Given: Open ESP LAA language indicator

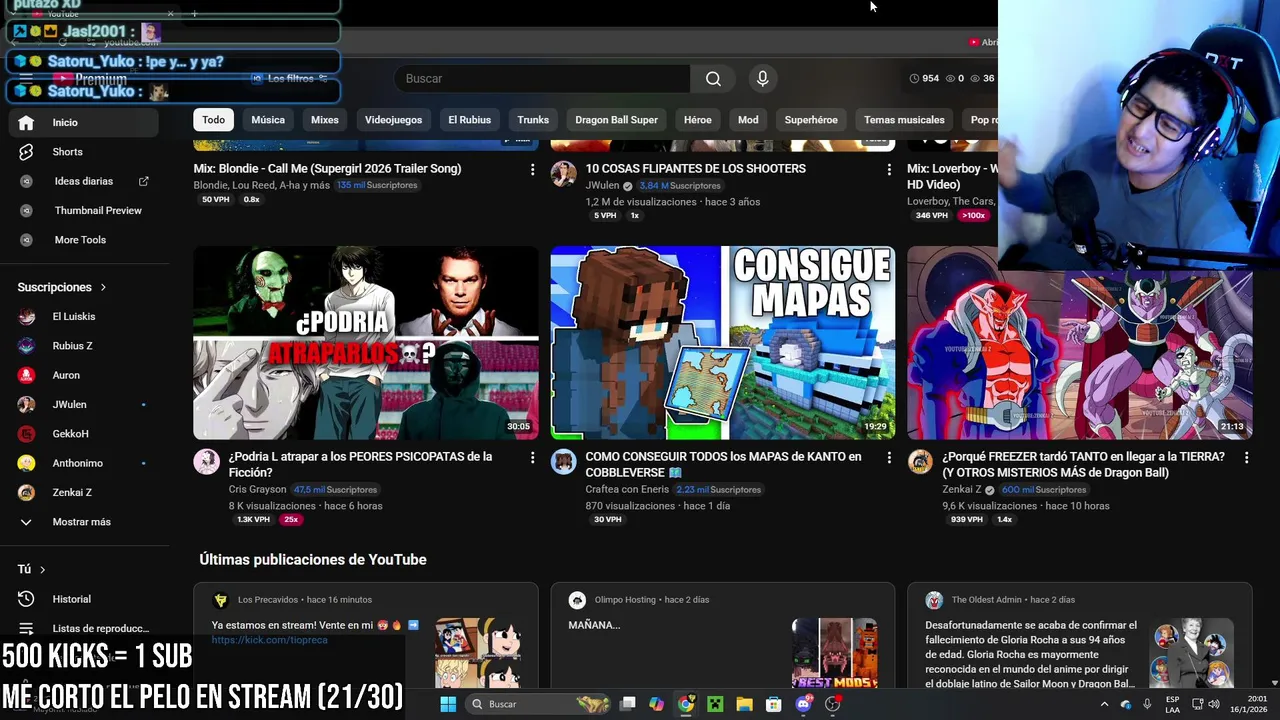Looking at the screenshot, I should pos(1172,704).
